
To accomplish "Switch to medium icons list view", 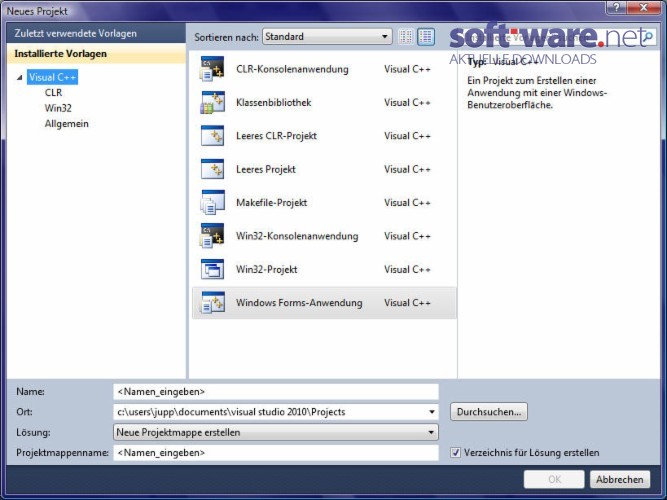I will [x=426, y=37].
